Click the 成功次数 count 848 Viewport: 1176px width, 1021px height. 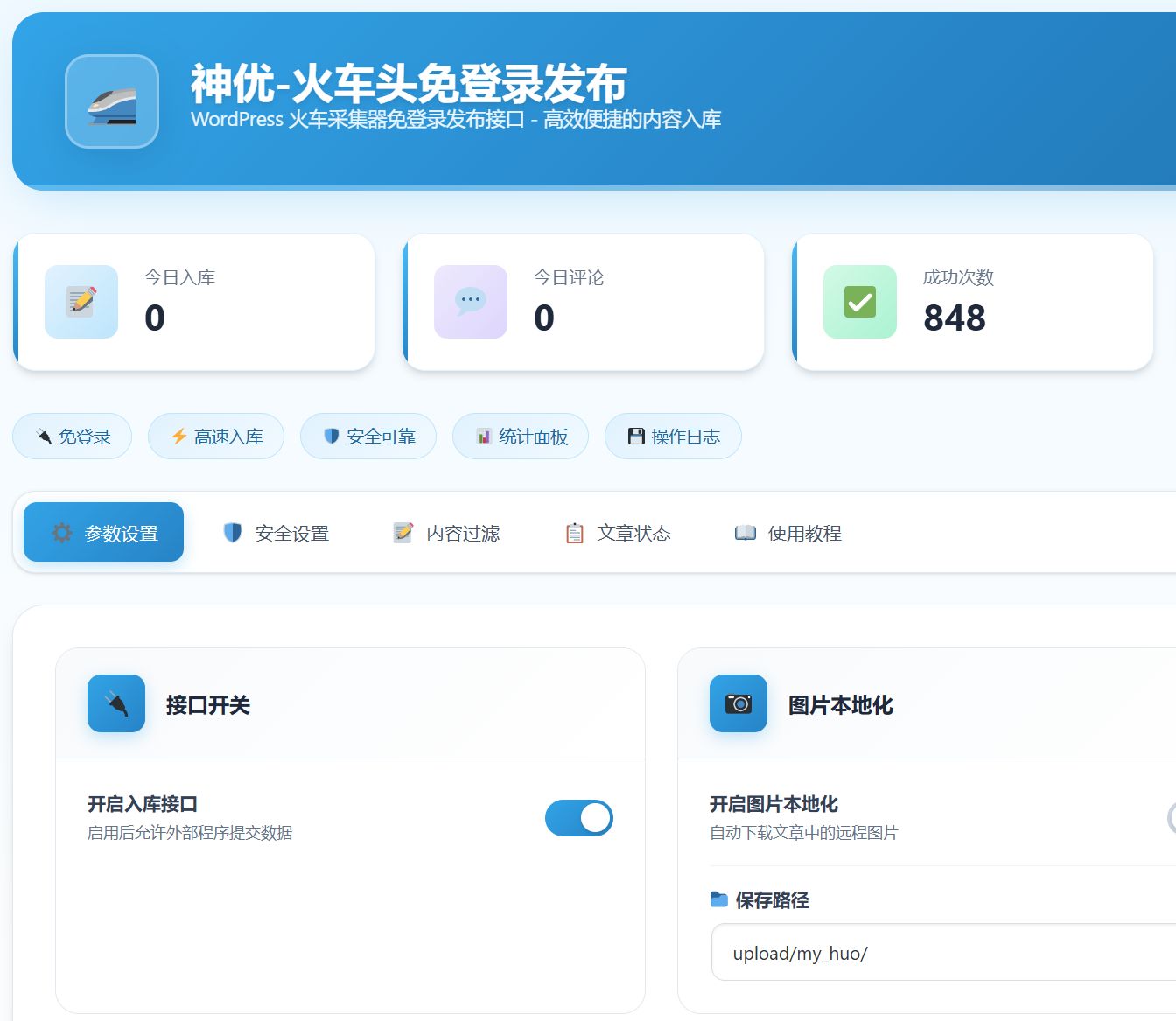955,318
